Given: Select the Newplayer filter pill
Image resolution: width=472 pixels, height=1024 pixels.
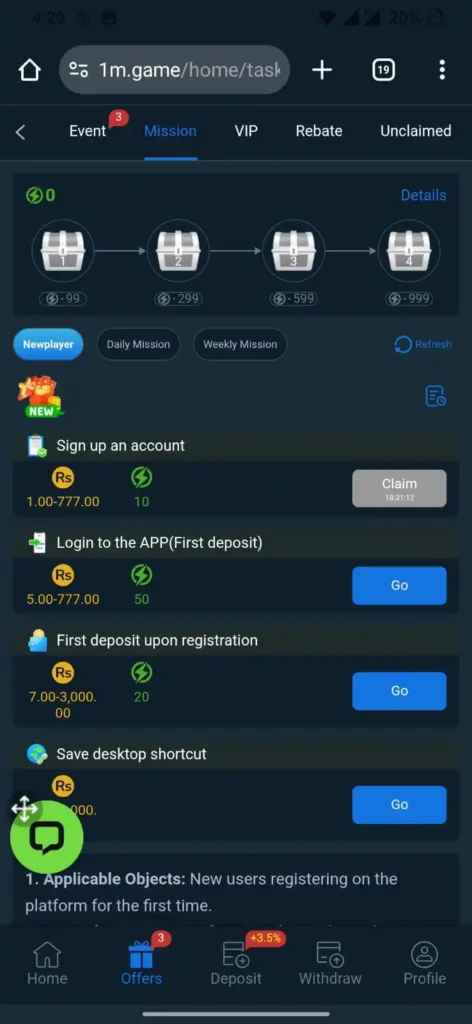Looking at the screenshot, I should (x=48, y=344).
